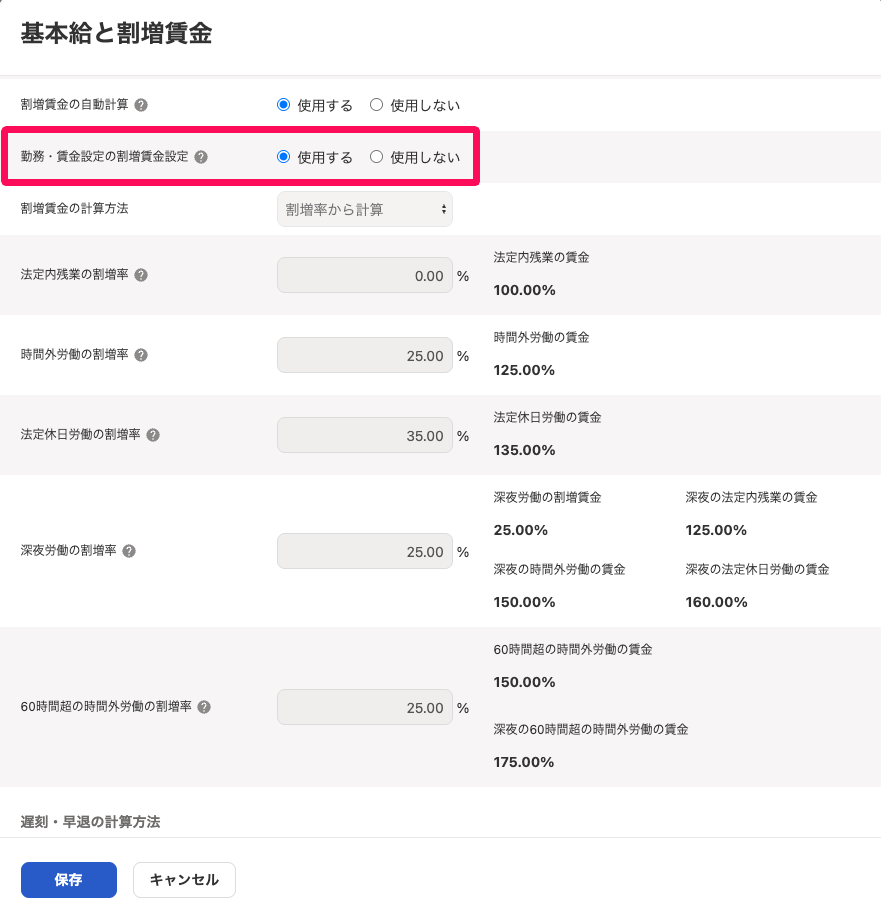Click the 深夜の法定休日労働の賃金 label
The image size is (881, 909).
[758, 569]
